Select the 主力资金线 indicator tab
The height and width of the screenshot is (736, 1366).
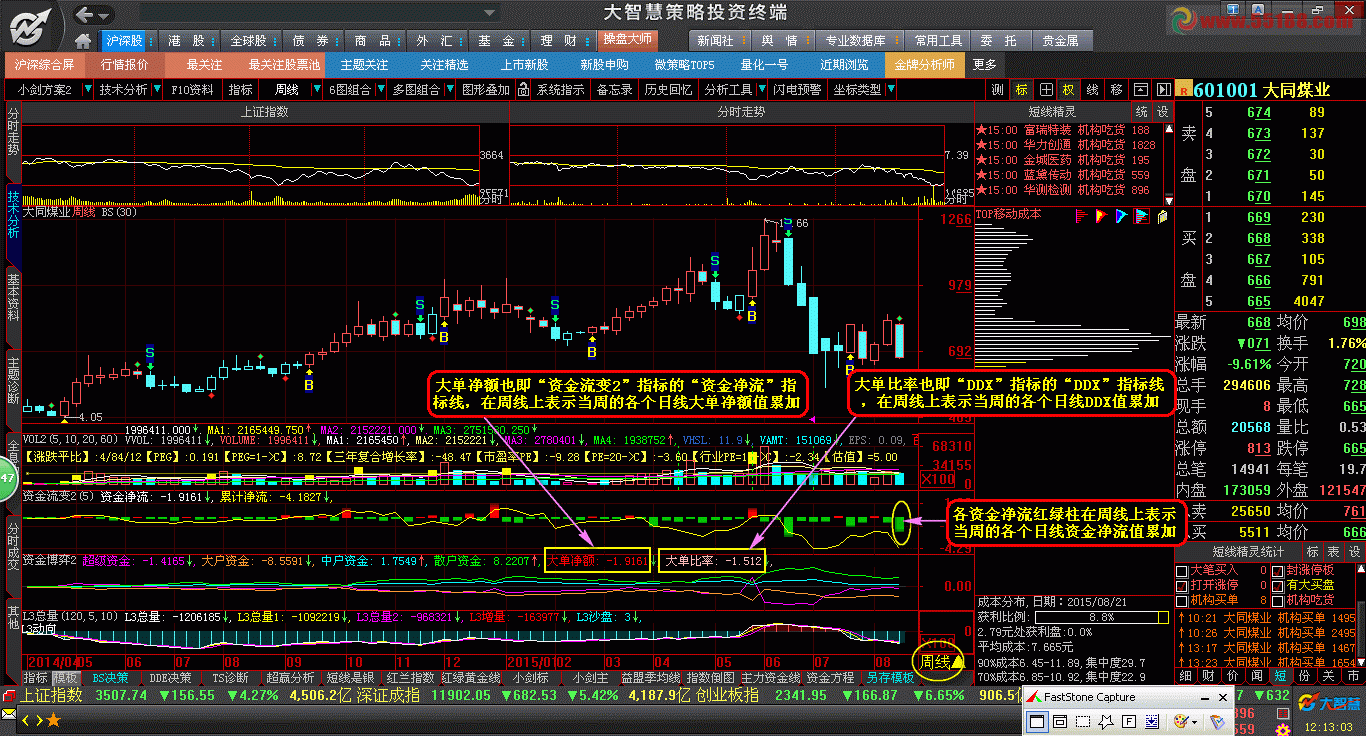coord(770,677)
